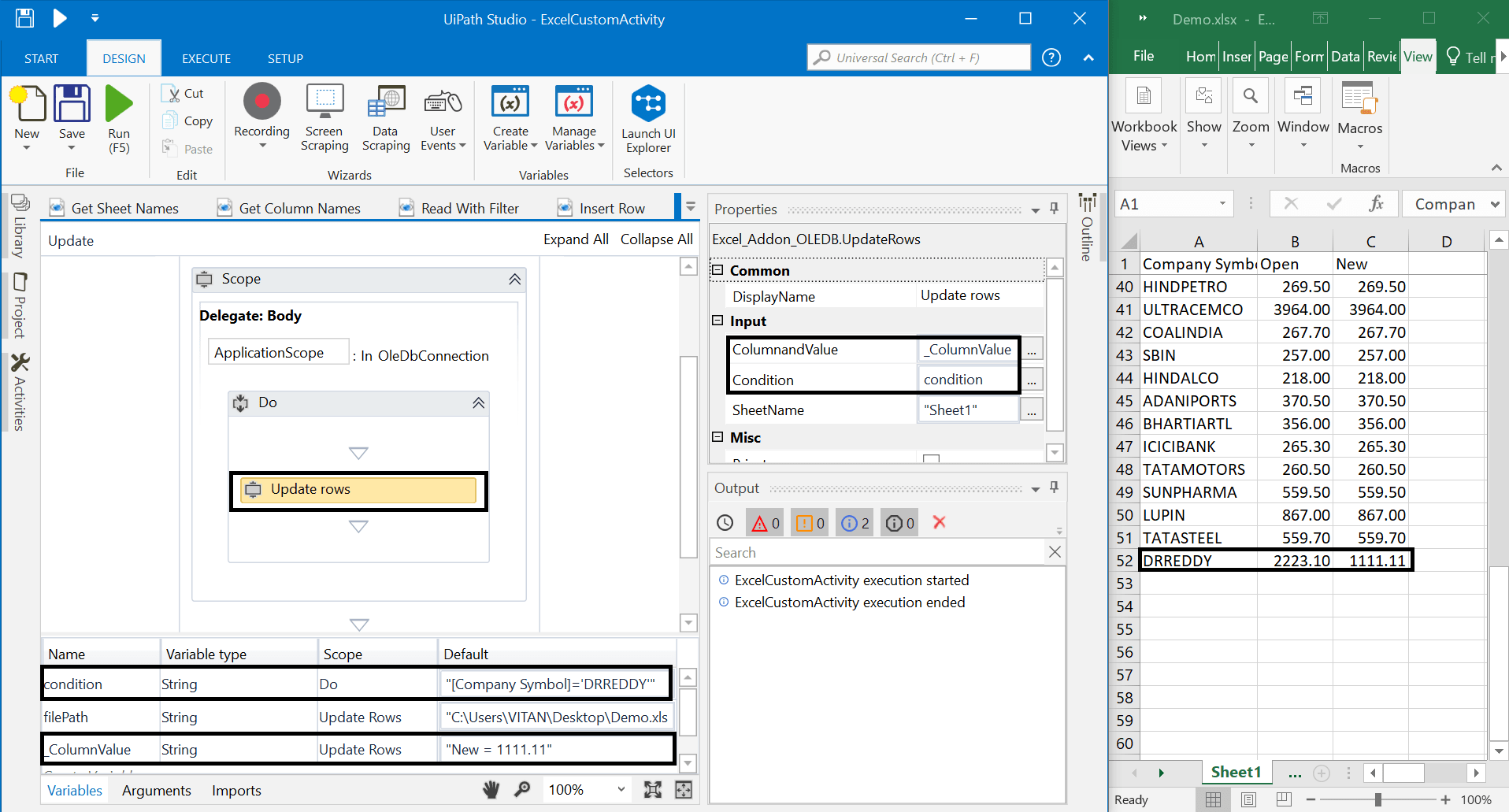Open the Get Sheet Names tab
Viewport: 1509px width, 812px height.
(114, 208)
